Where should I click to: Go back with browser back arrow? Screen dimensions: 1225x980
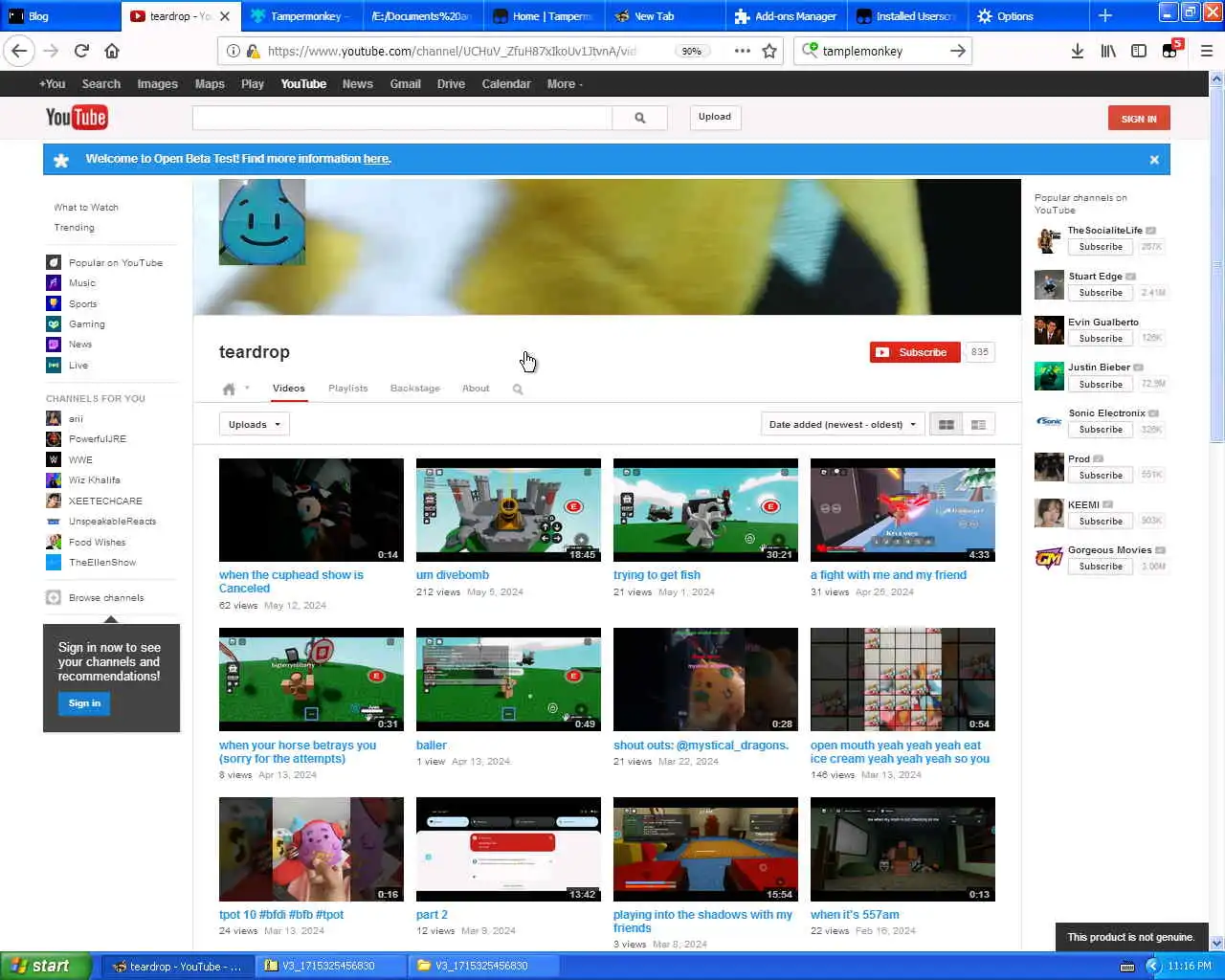[20, 51]
